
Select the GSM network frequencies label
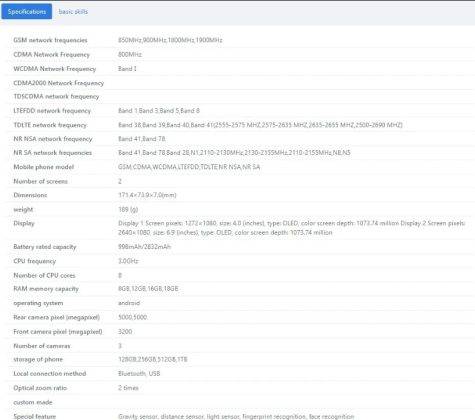pyautogui.click(x=50, y=40)
